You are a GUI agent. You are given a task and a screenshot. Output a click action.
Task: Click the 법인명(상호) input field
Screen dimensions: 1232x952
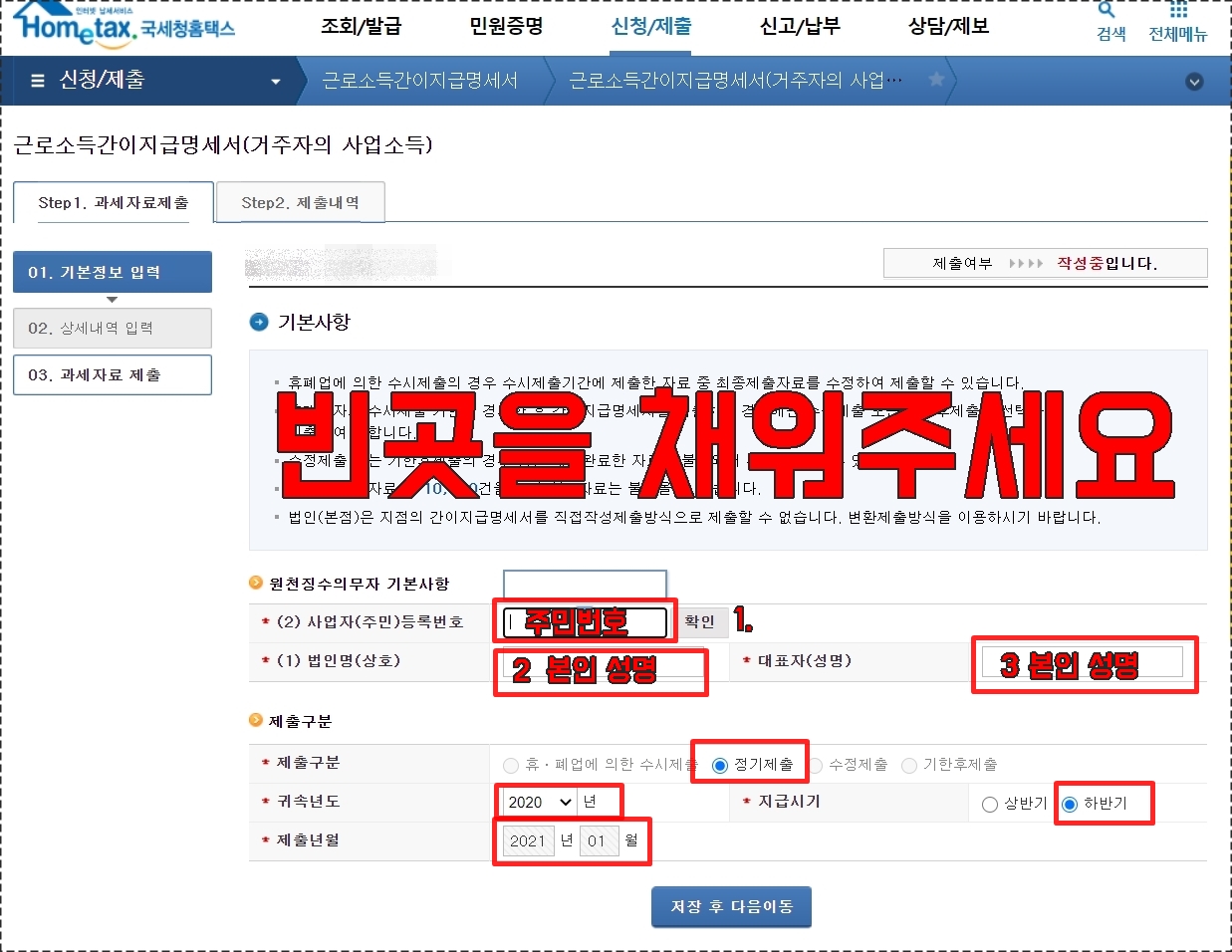click(603, 662)
